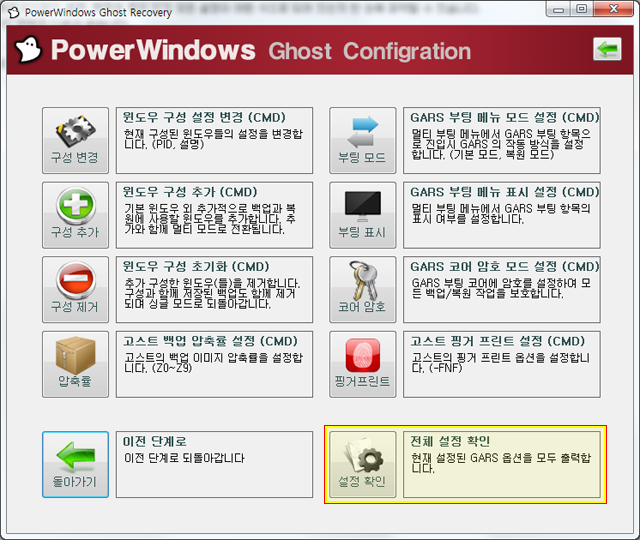
Task: Click 윈도우 구성 초기화 (CMD) description box
Action: [214, 289]
